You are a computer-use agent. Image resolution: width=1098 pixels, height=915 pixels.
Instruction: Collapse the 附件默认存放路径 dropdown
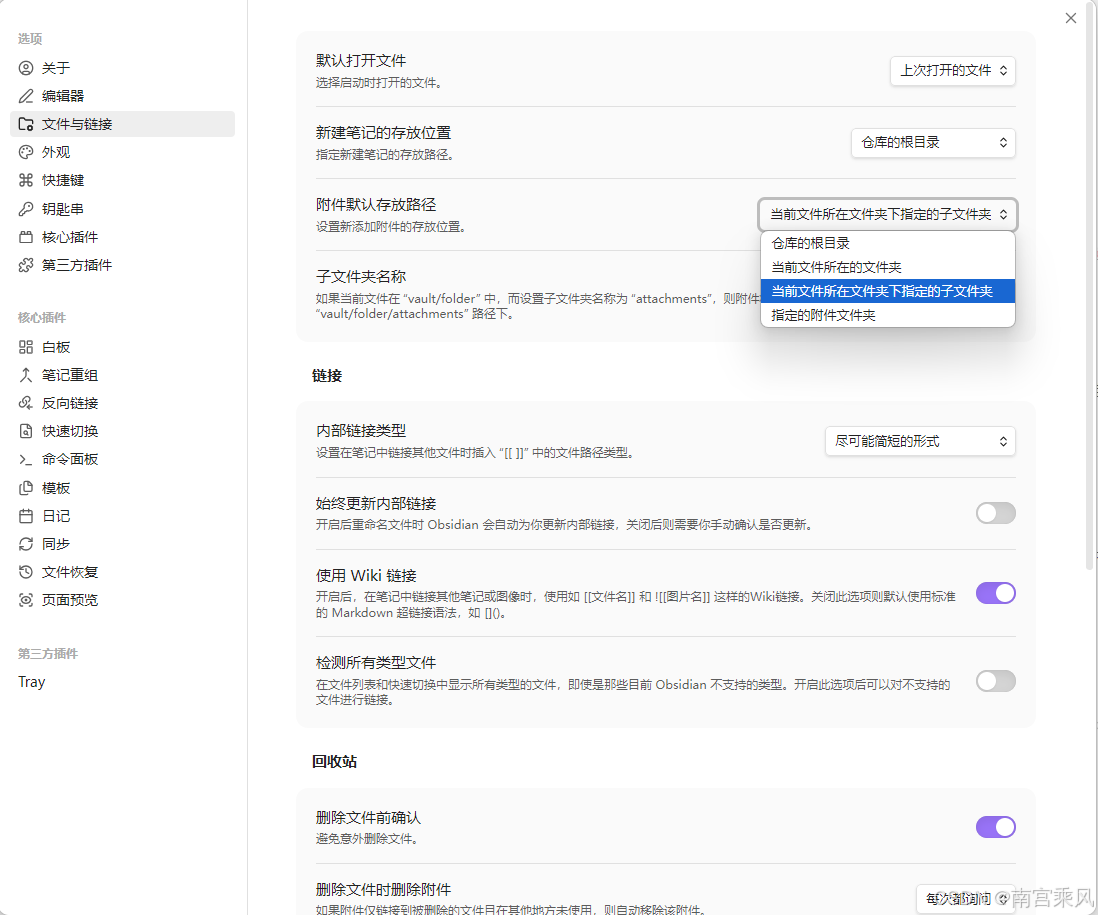click(887, 214)
